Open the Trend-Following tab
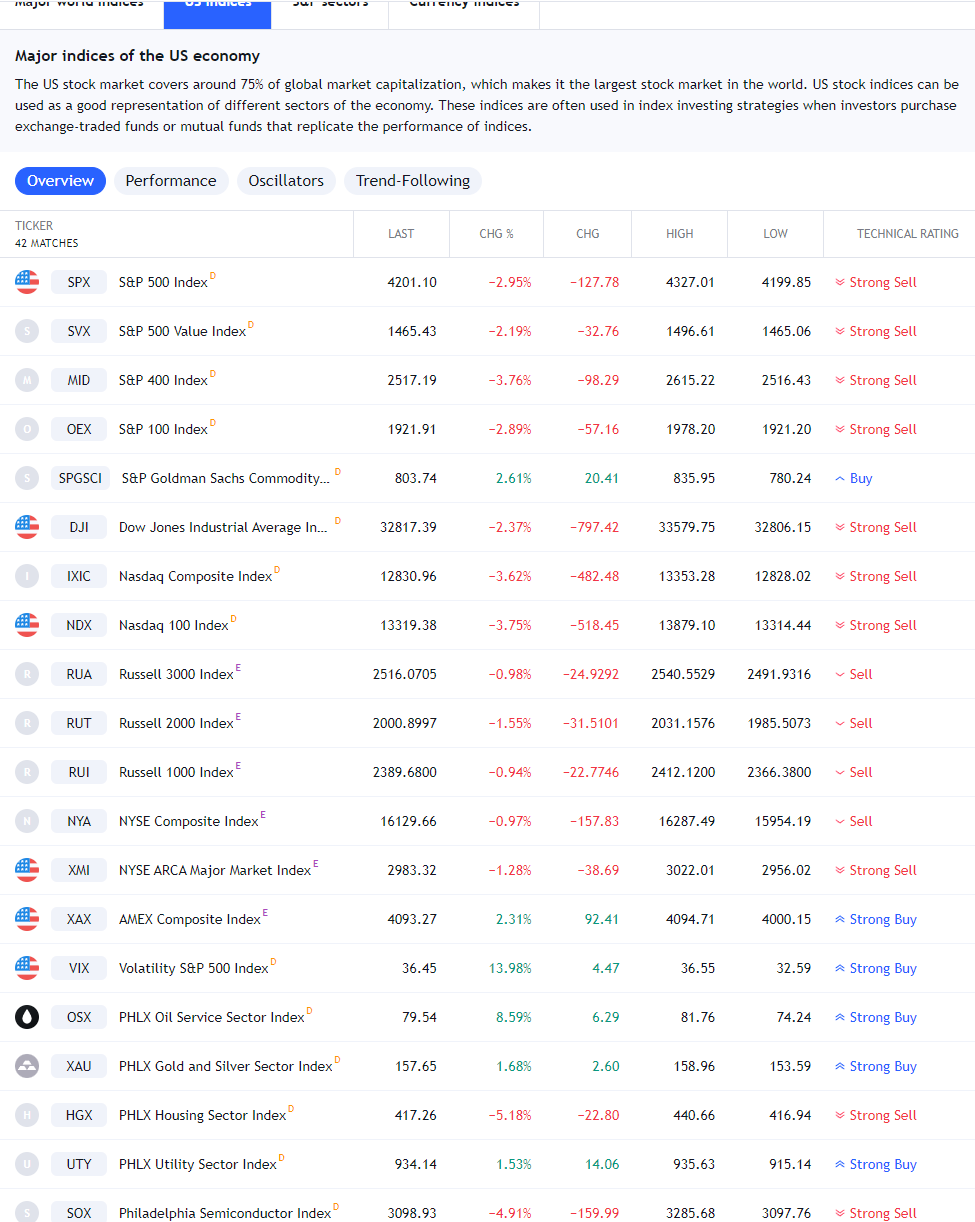 point(413,181)
